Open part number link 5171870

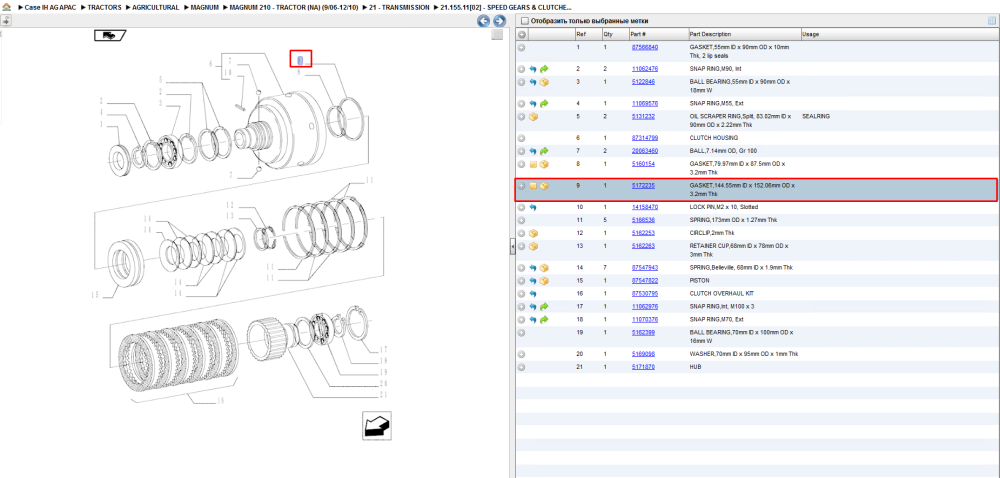click(643, 367)
